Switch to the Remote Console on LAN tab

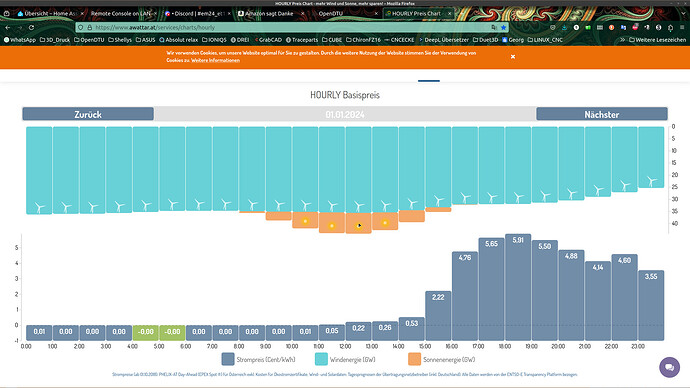(x=123, y=14)
